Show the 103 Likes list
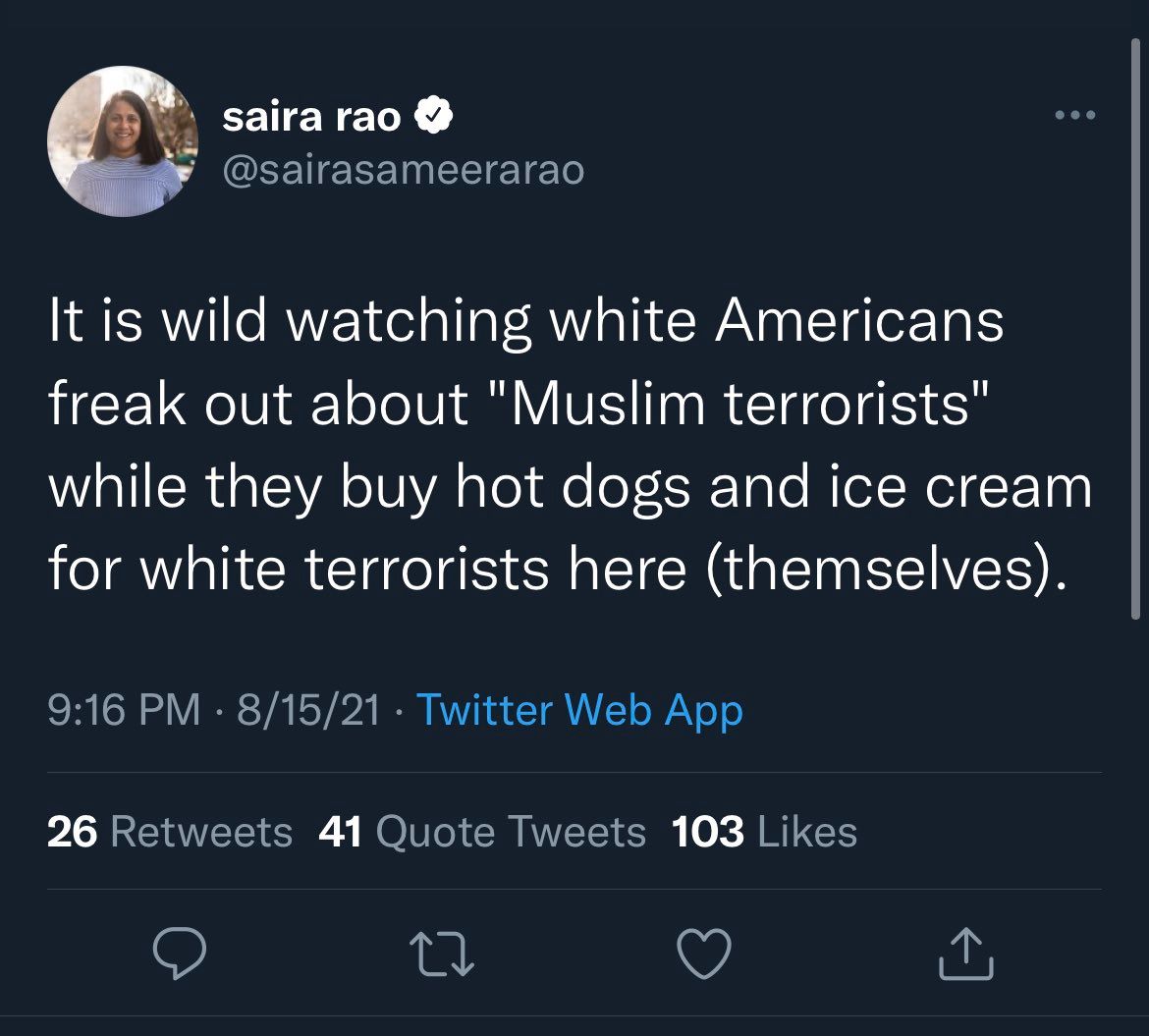 pyautogui.click(x=764, y=832)
